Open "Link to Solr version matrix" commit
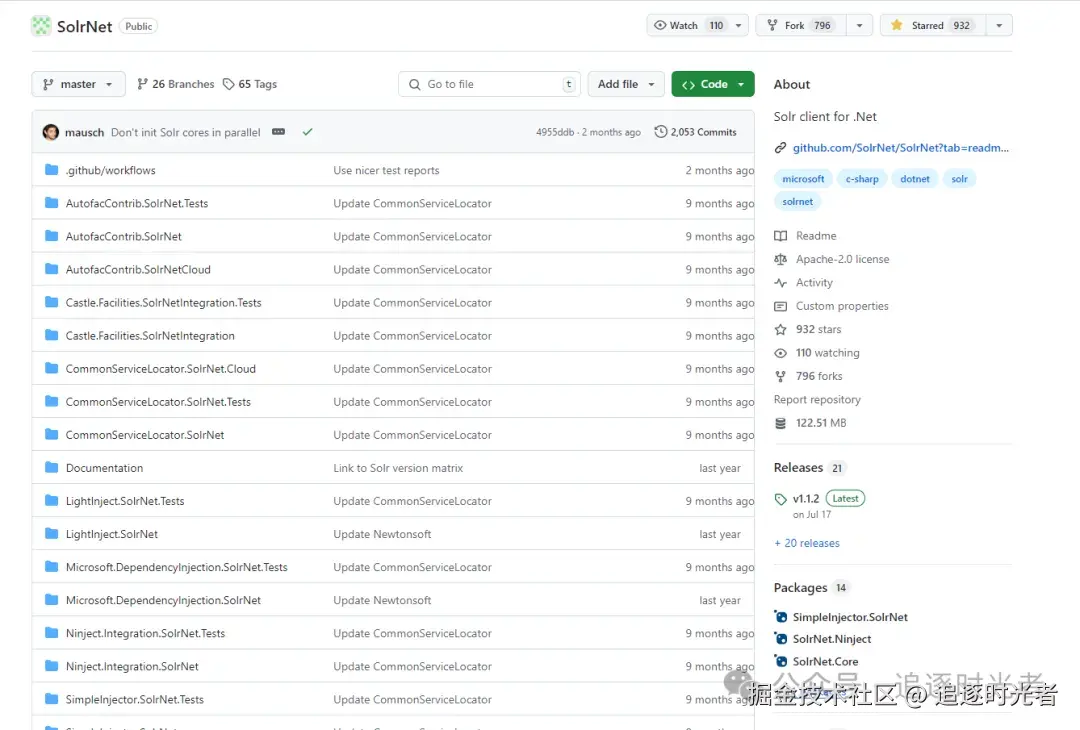 tap(398, 468)
